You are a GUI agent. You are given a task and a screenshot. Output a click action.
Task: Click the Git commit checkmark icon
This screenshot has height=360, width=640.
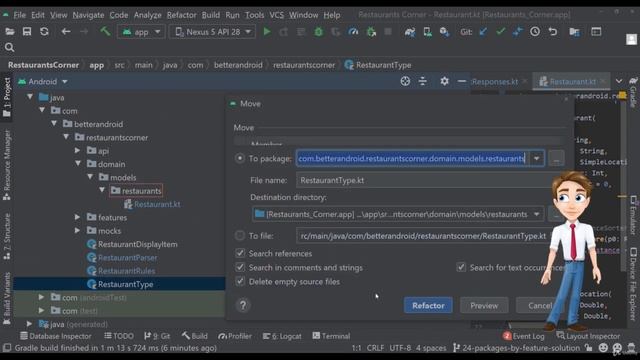pyautogui.click(x=501, y=31)
